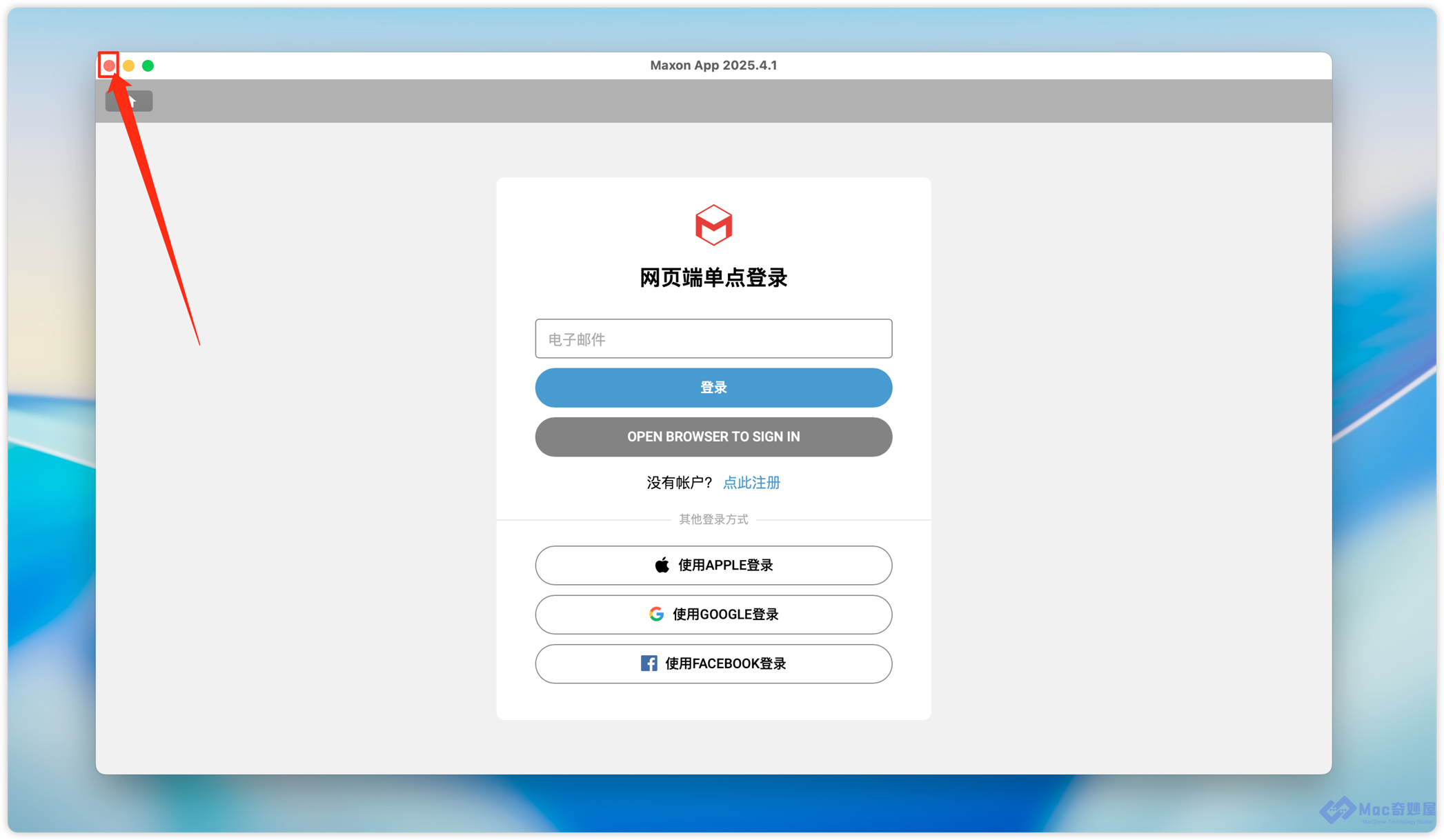Screen dimensions: 1444x840
Task: Close the Maxon App window
Action: (x=109, y=66)
